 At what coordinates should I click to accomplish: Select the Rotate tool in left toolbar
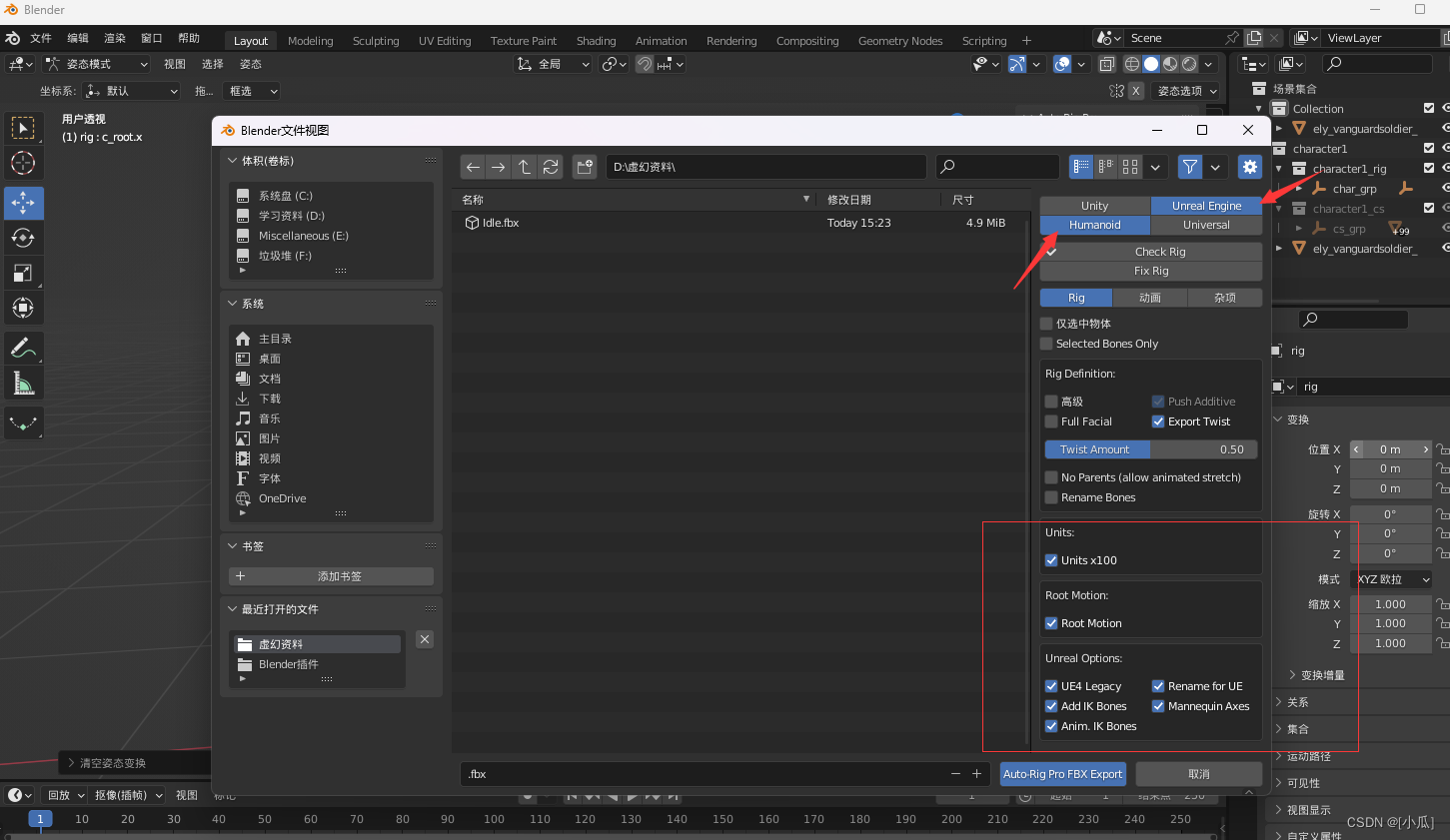(23, 238)
